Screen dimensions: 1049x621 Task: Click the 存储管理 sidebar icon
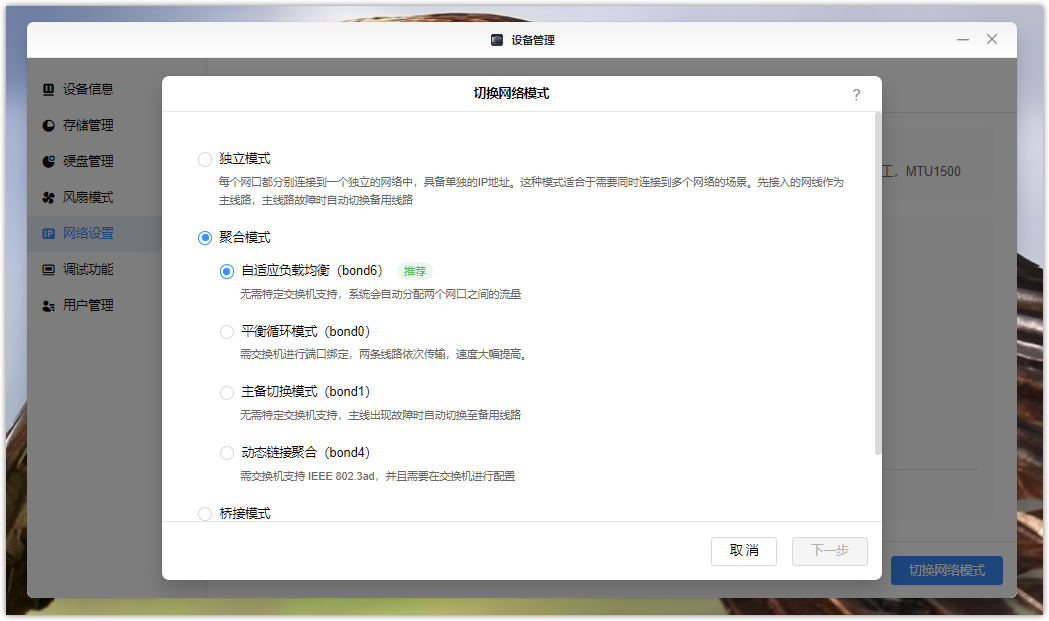[48, 125]
